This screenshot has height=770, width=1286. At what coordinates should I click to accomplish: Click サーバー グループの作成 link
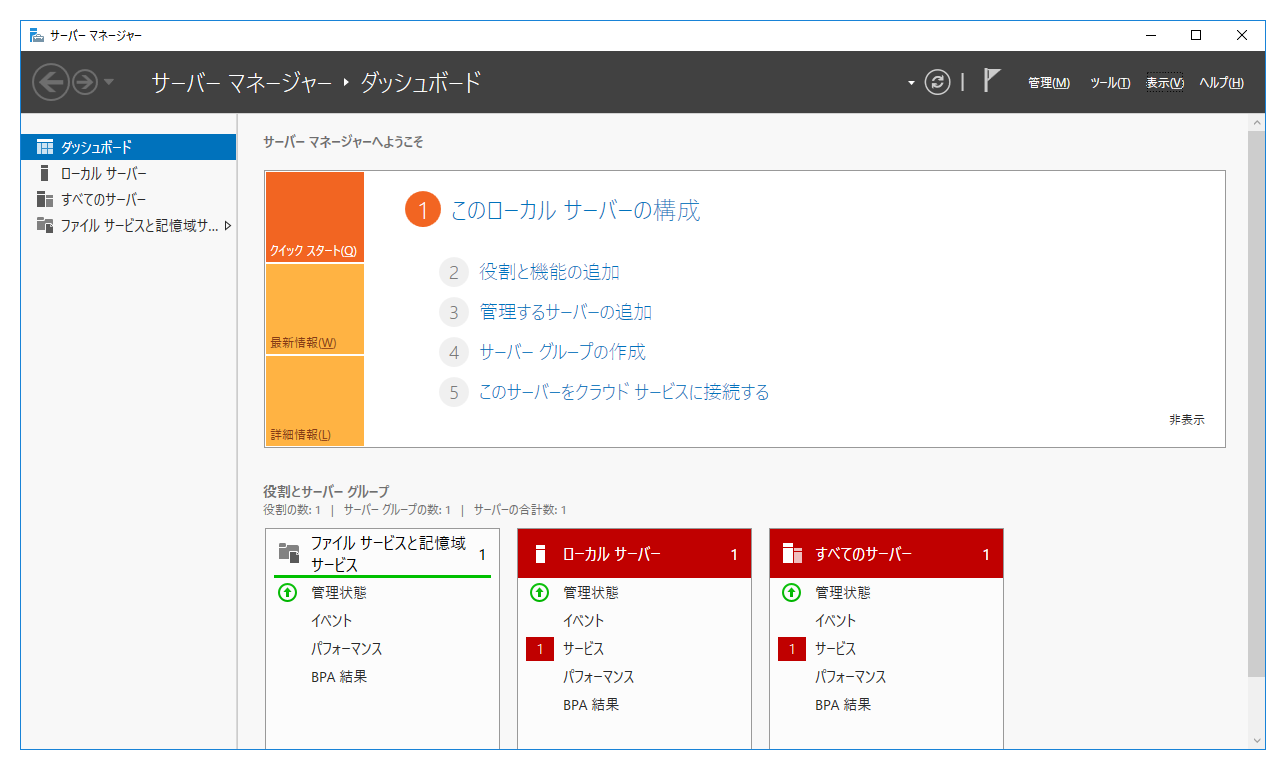562,352
